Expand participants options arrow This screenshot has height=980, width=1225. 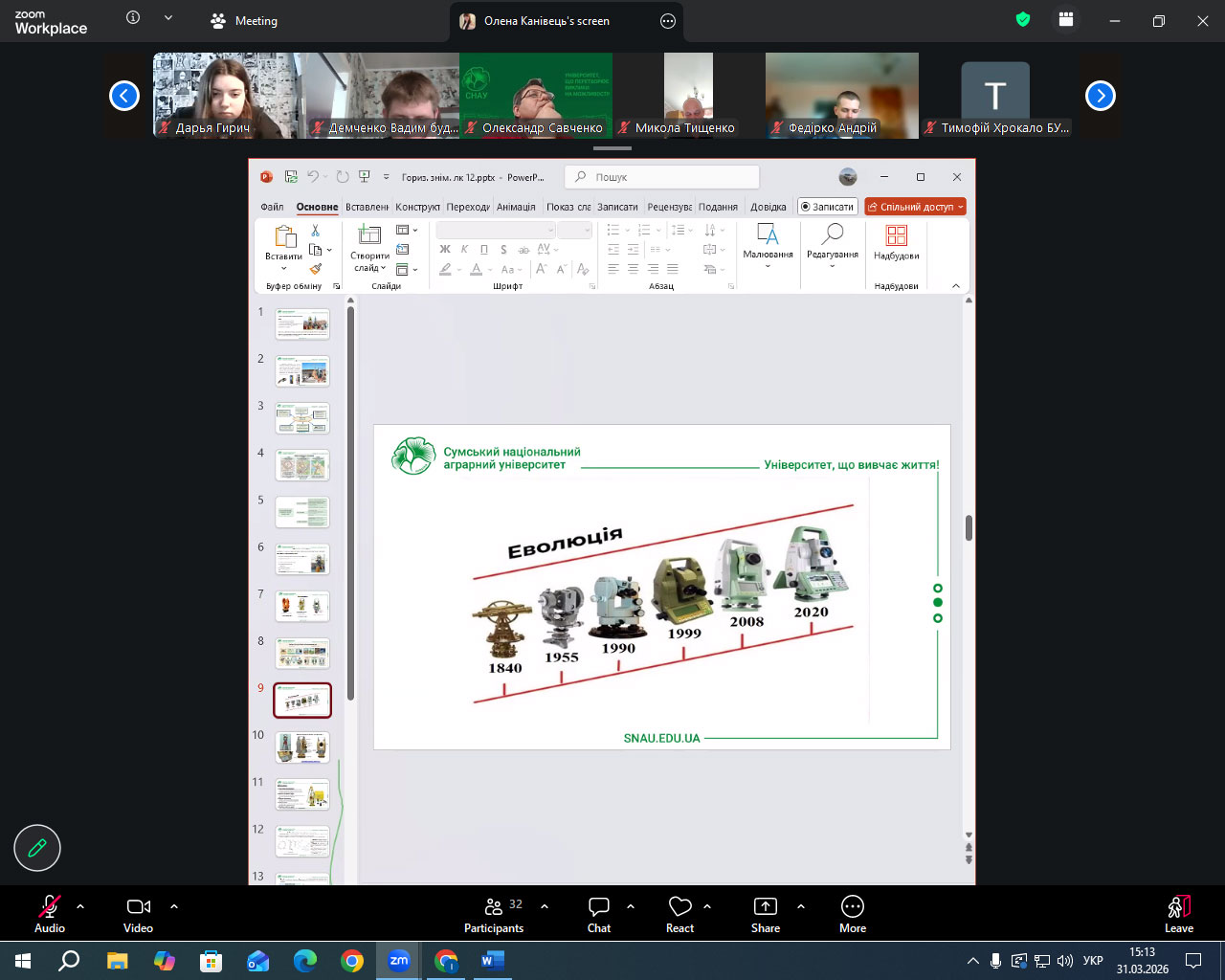[x=545, y=905]
